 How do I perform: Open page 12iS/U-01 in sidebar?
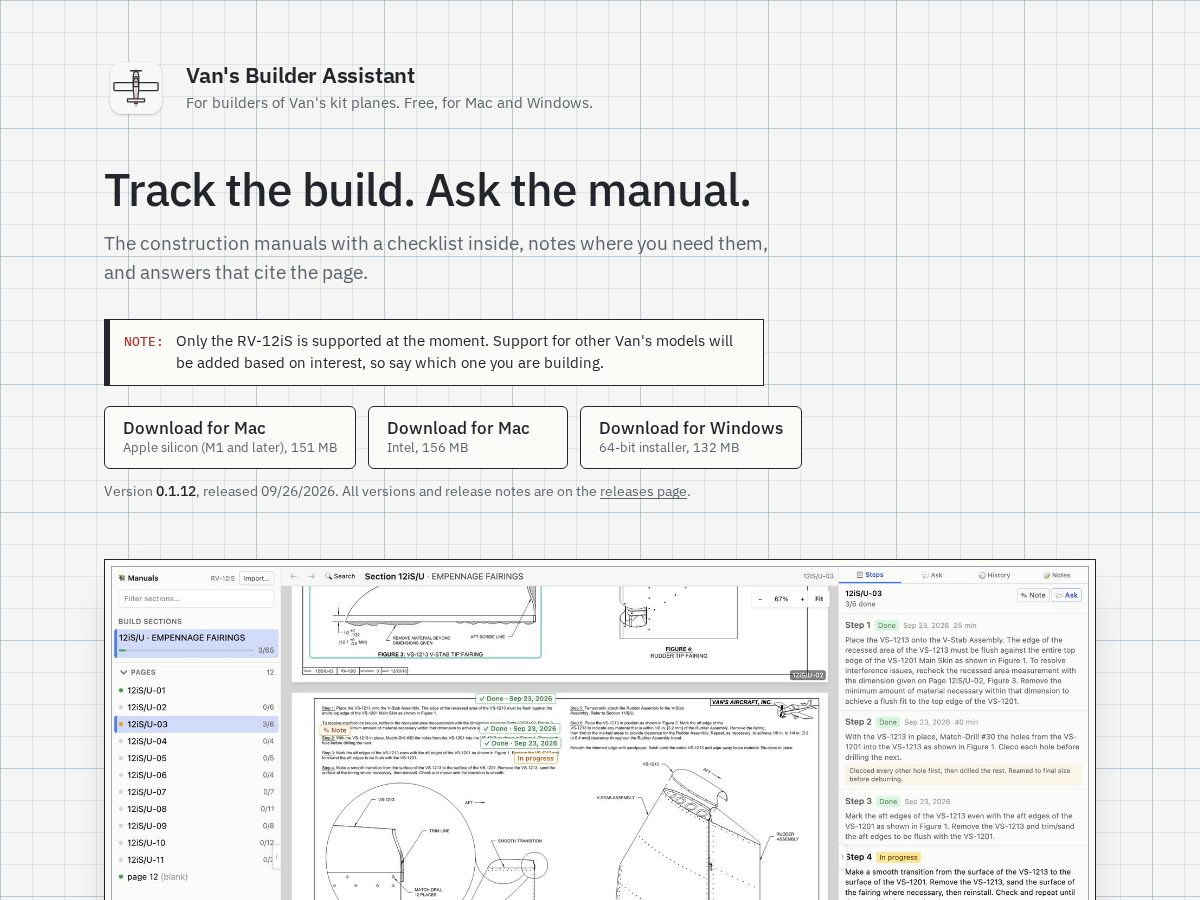(196, 690)
